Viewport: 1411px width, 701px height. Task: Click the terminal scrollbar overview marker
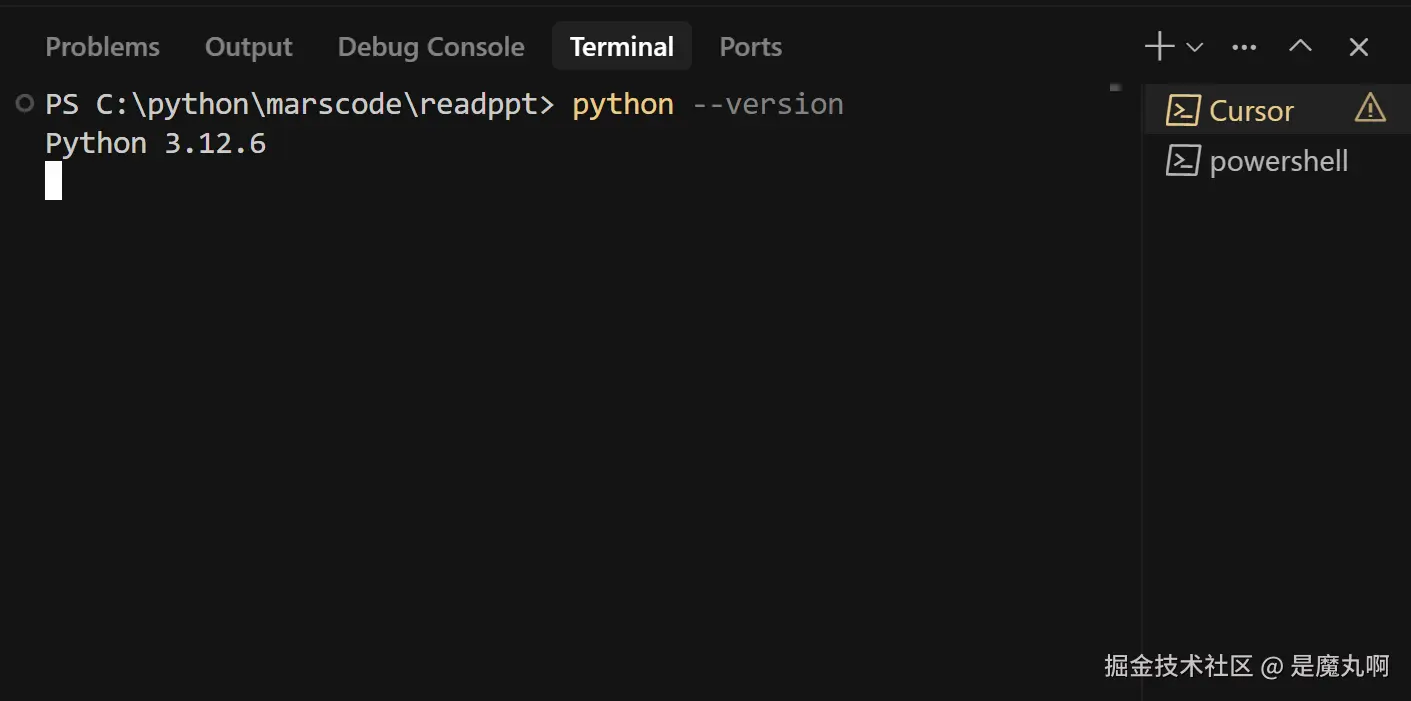coord(1115,88)
